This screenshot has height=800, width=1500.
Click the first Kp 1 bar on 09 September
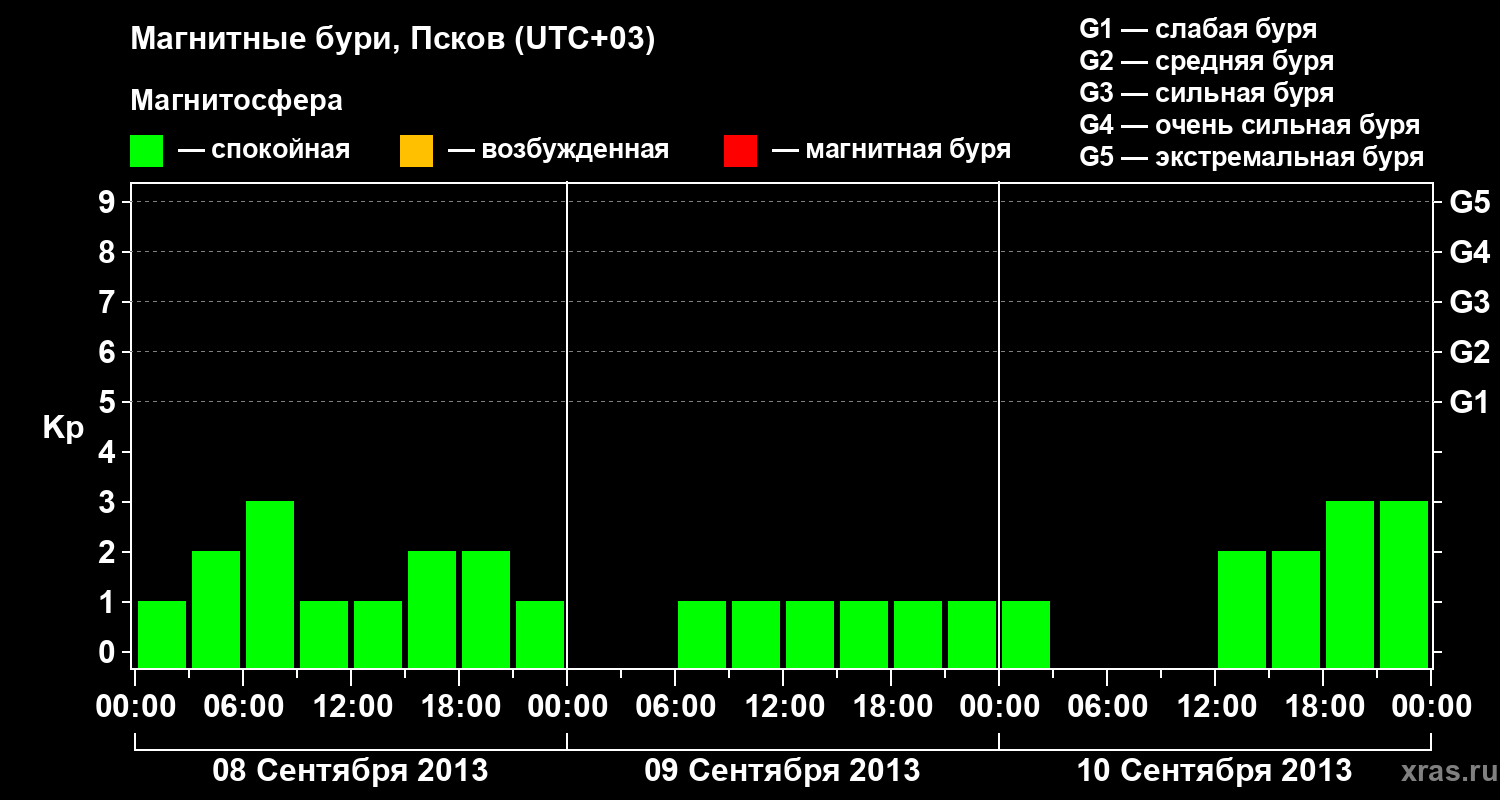(x=702, y=634)
